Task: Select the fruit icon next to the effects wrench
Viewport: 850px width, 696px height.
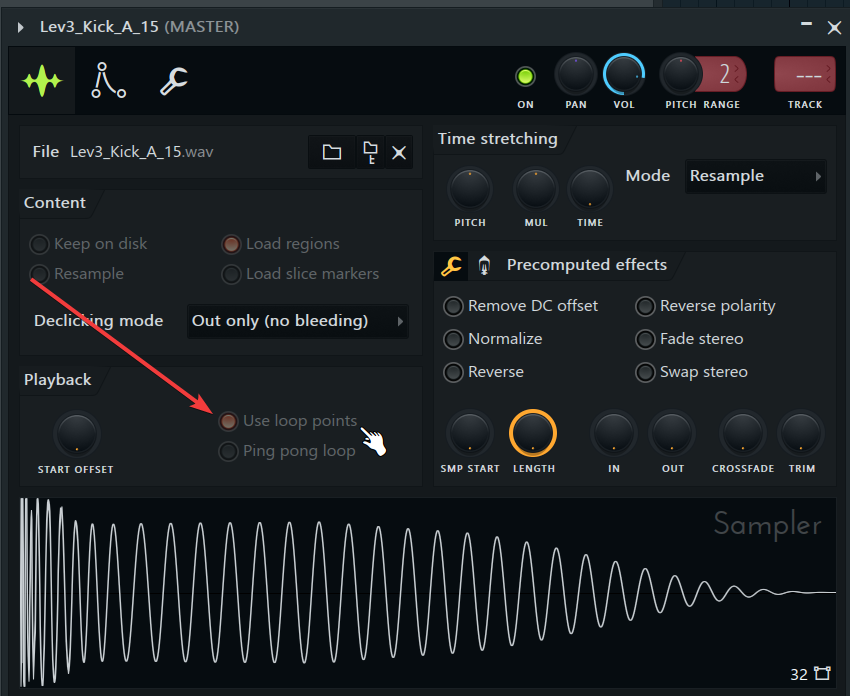Action: (484, 266)
